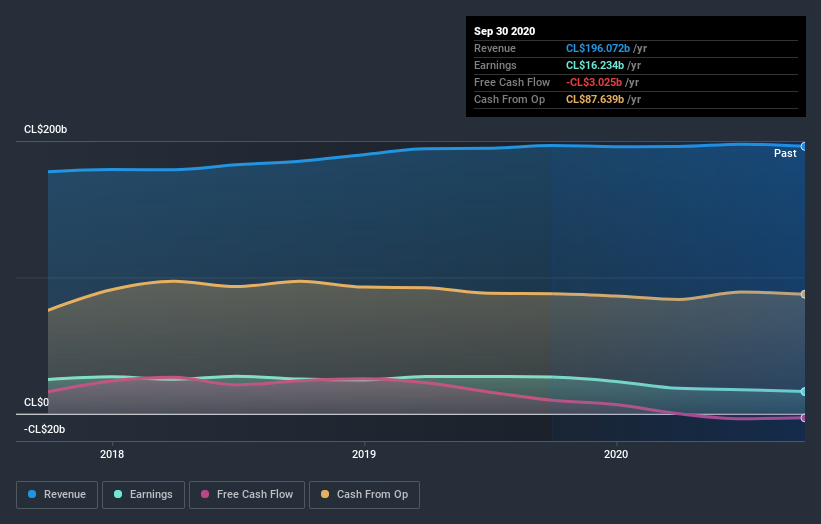This screenshot has width=821, height=524.
Task: Click the 2018 x-axis label
Action: (x=112, y=454)
